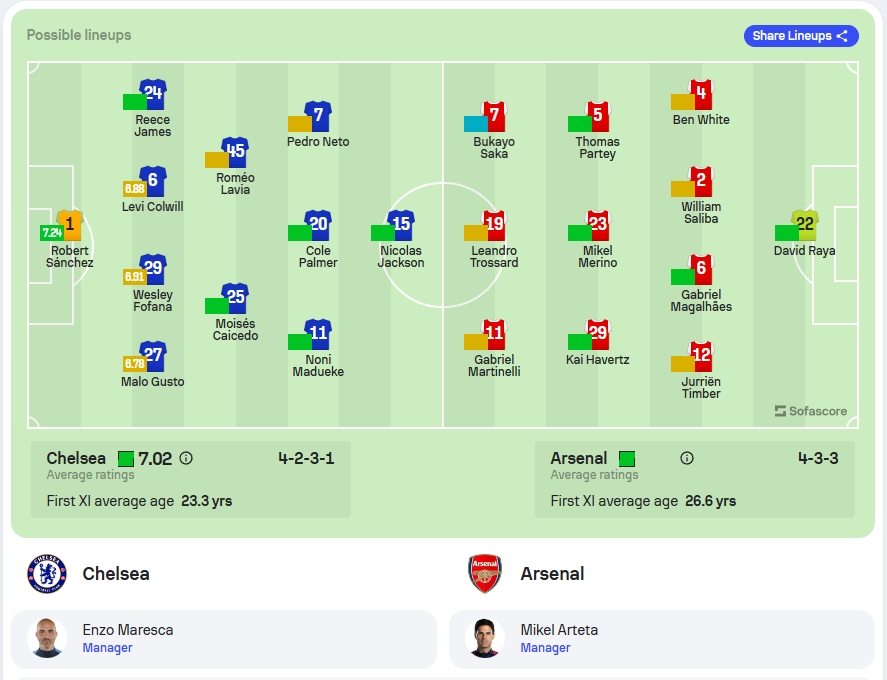The height and width of the screenshot is (680, 887).
Task: Click Robert Sánchez goalkeeper shirt icon
Action: (x=70, y=226)
